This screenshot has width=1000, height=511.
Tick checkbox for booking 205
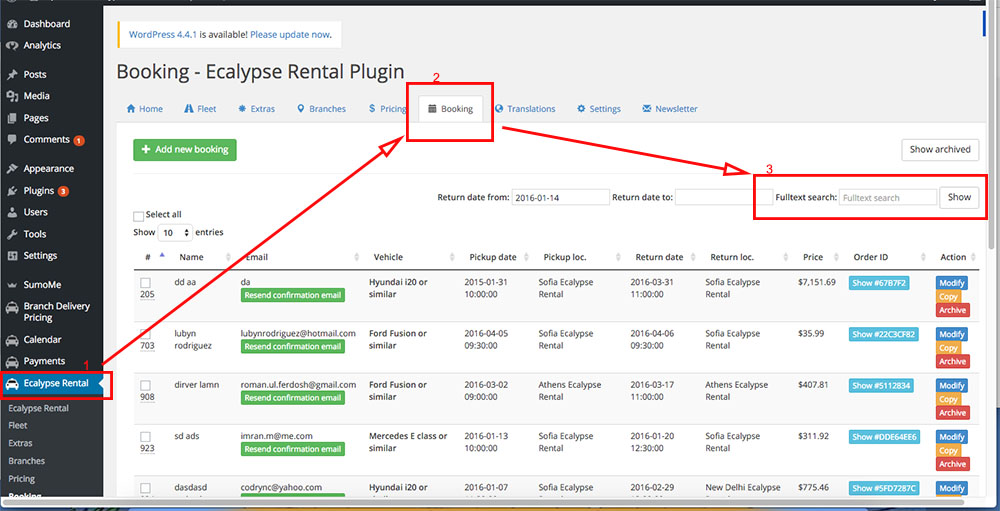(x=145, y=282)
